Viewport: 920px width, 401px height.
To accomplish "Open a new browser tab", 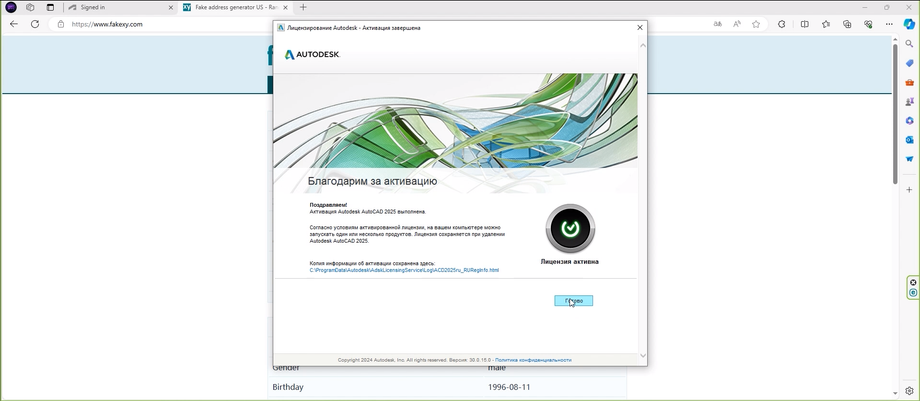I will 303,8.
